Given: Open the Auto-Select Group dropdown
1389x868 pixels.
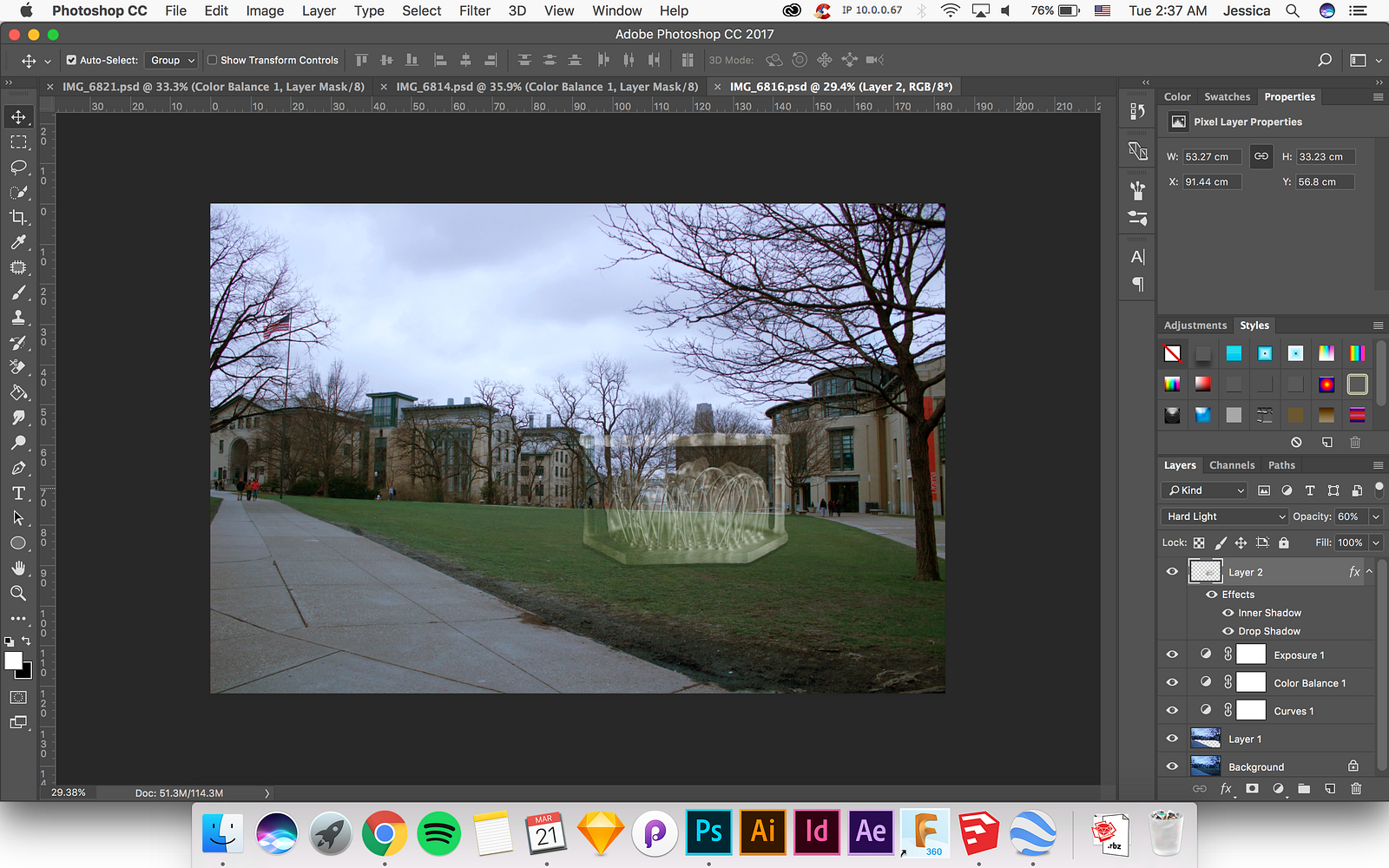Looking at the screenshot, I should coord(172,60).
